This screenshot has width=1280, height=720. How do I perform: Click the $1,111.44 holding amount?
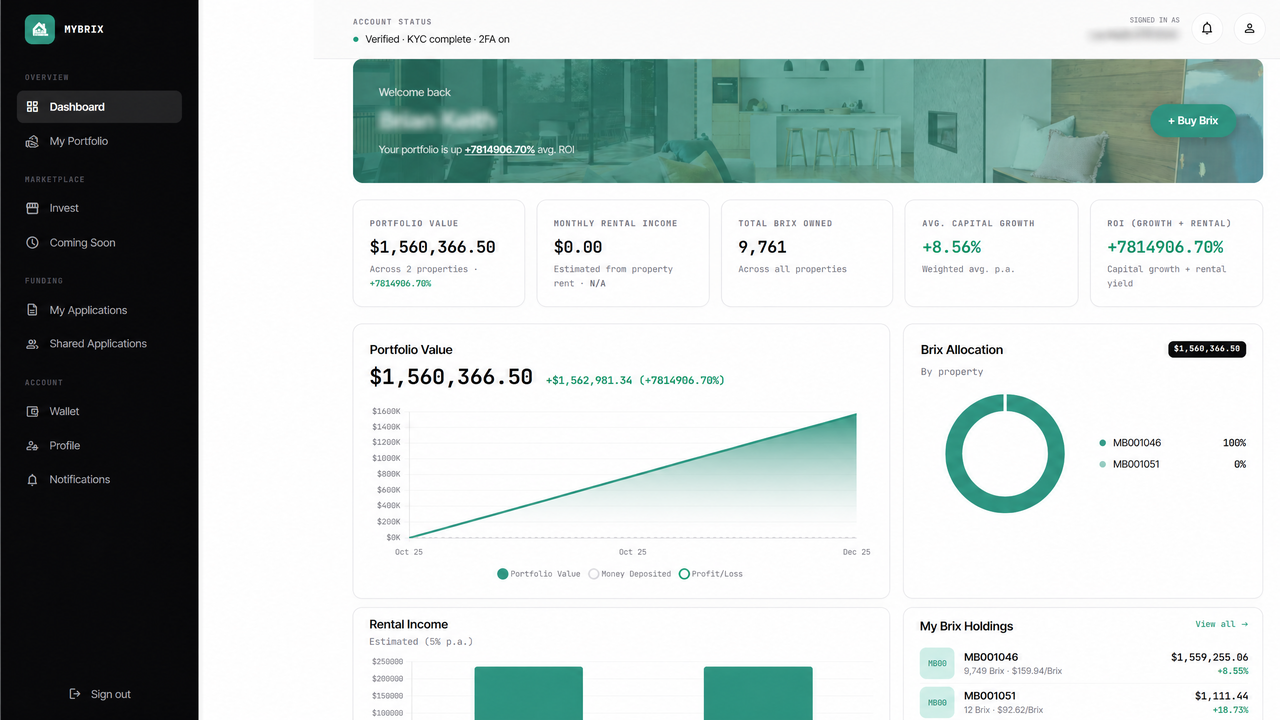[x=1221, y=696]
